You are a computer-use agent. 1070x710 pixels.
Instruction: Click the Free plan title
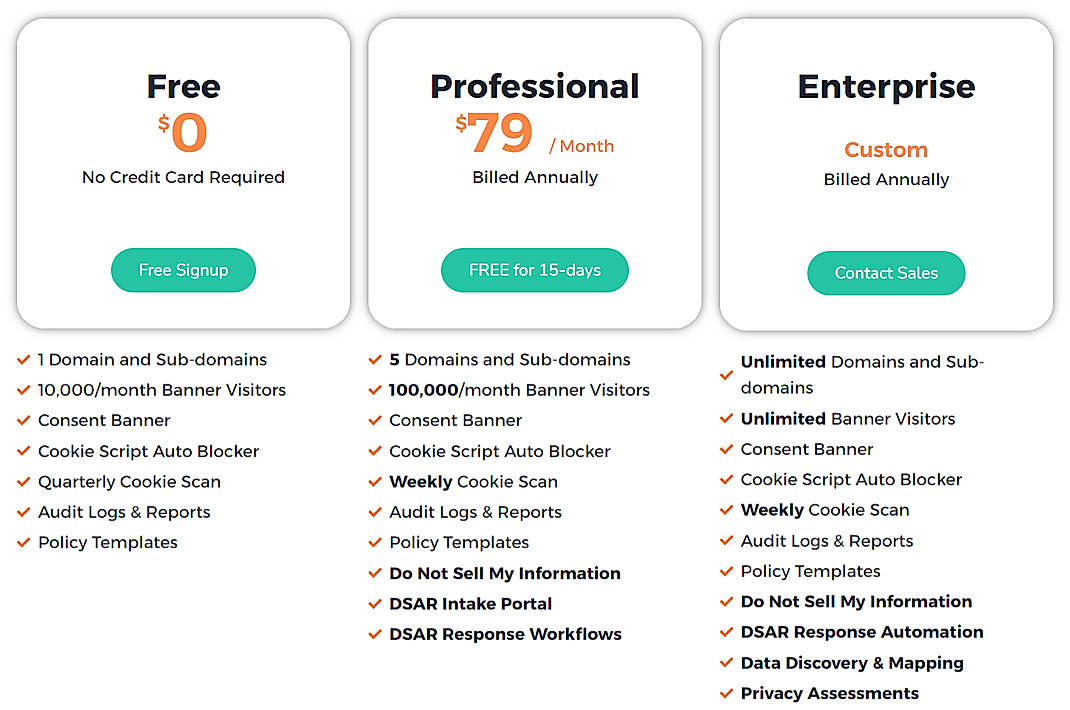coord(183,86)
